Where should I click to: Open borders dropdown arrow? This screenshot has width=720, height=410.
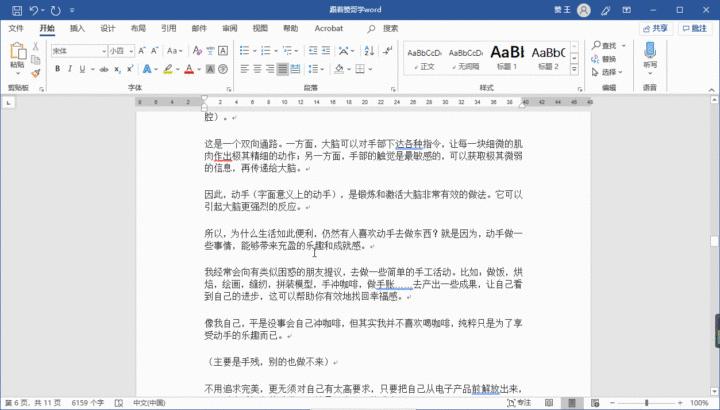(370, 69)
